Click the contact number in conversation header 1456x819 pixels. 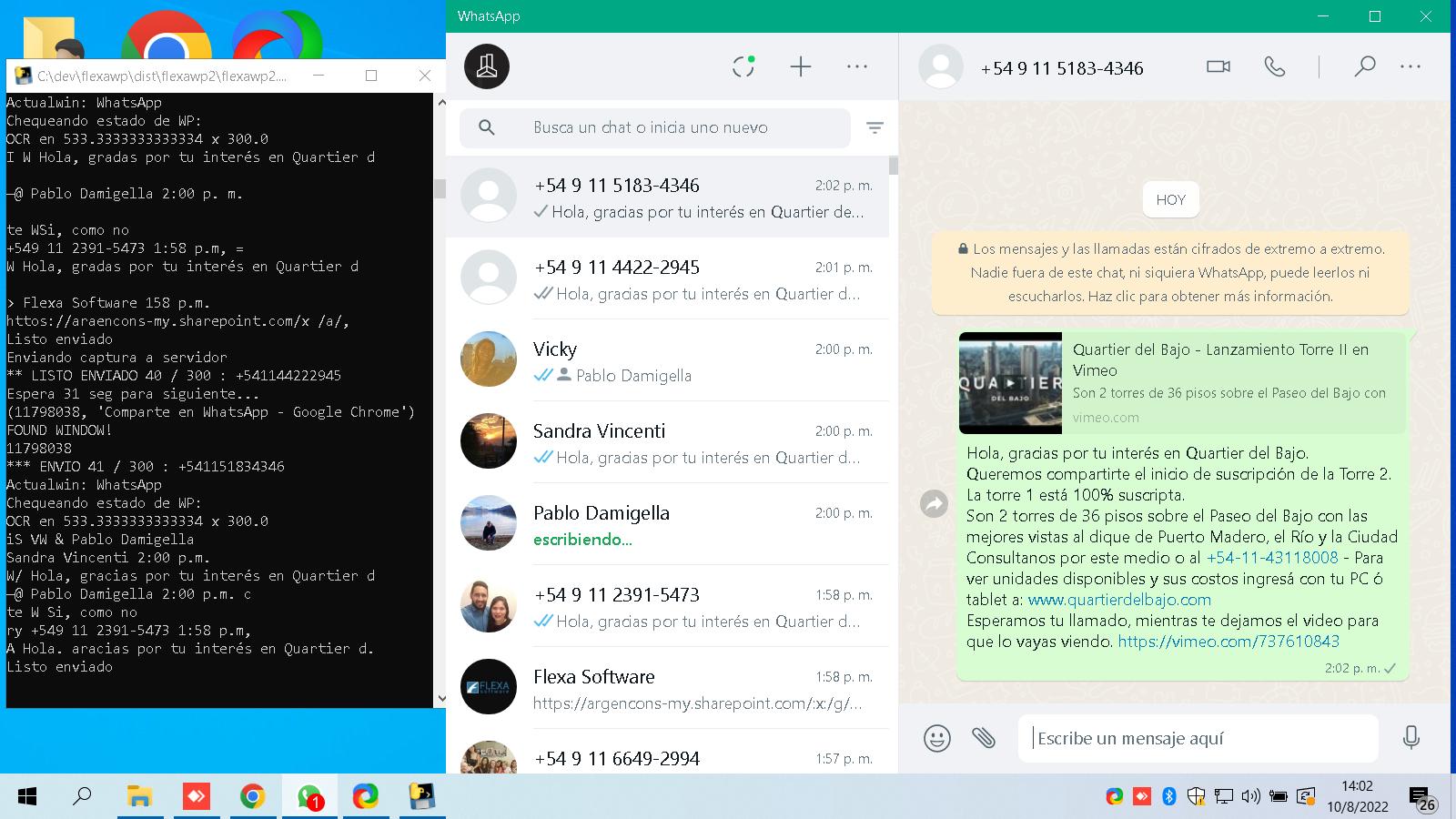1062,68
